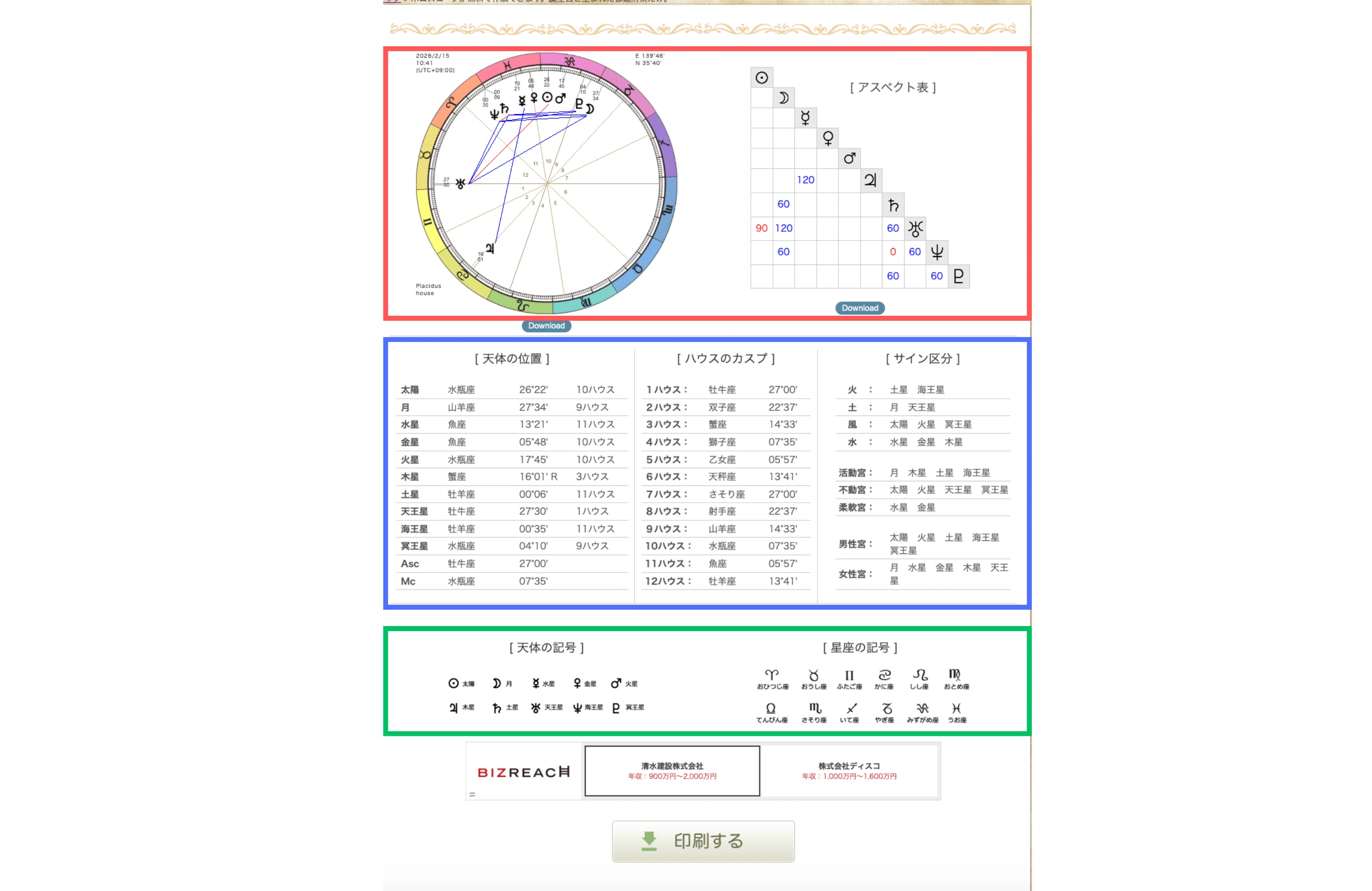Click the [ アスペクト表 ] heading
The height and width of the screenshot is (891, 1372).
click(892, 88)
